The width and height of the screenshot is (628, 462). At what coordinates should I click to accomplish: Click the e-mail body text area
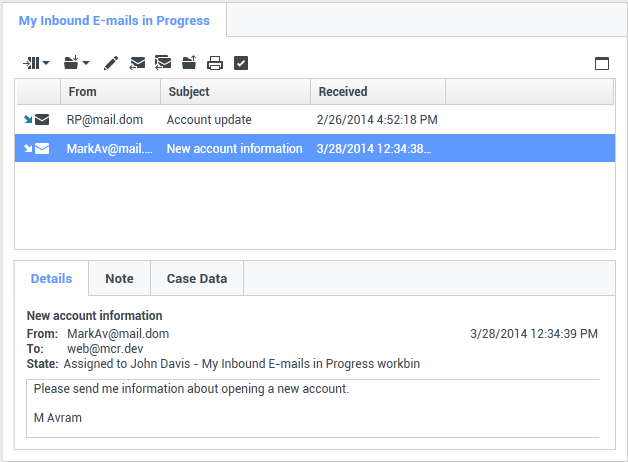(312, 407)
